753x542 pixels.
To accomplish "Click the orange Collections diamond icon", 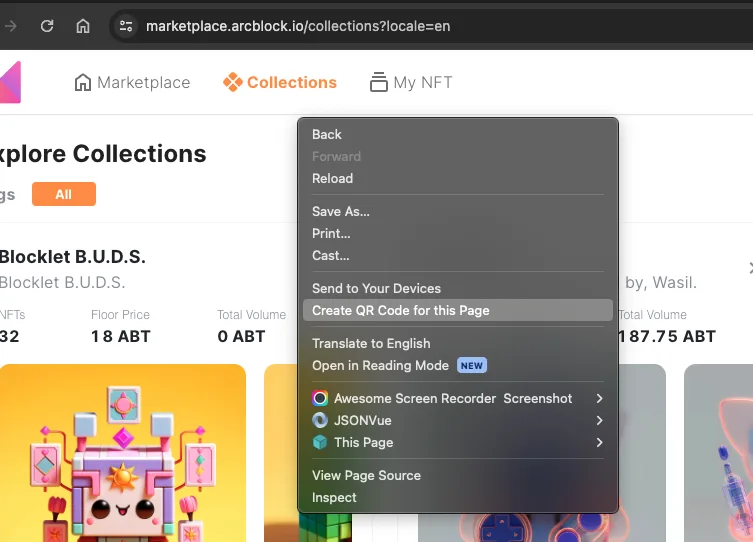I will point(232,82).
